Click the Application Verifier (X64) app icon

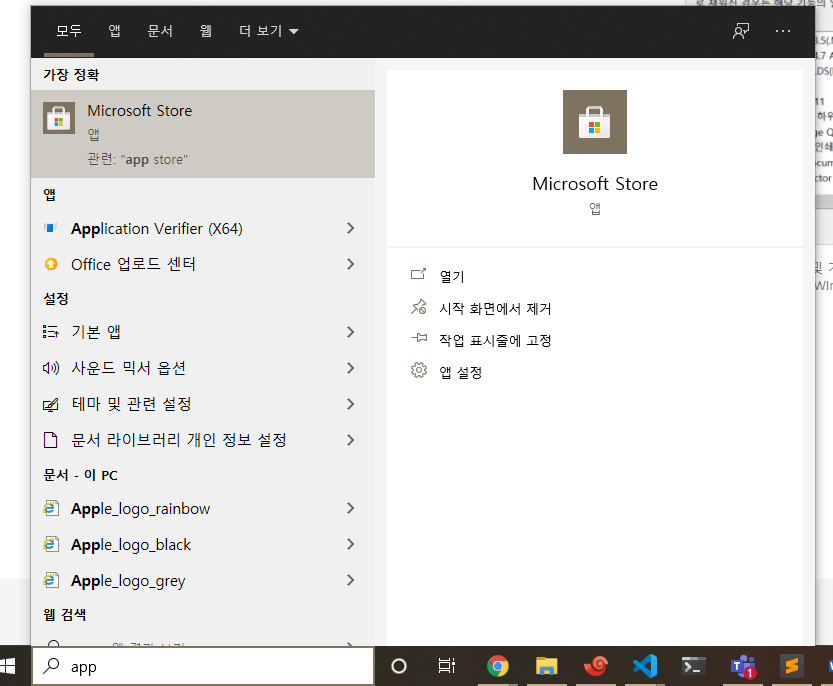tap(50, 228)
